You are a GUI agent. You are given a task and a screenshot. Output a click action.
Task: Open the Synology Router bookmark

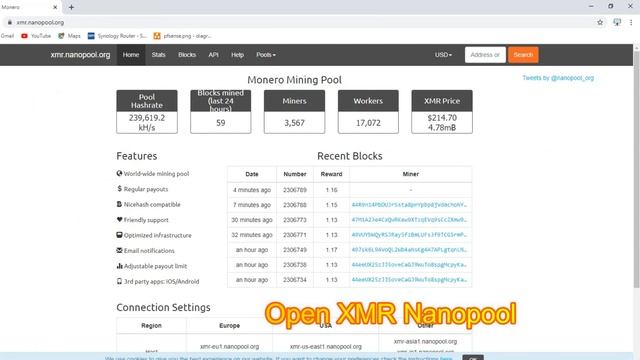tap(118, 36)
